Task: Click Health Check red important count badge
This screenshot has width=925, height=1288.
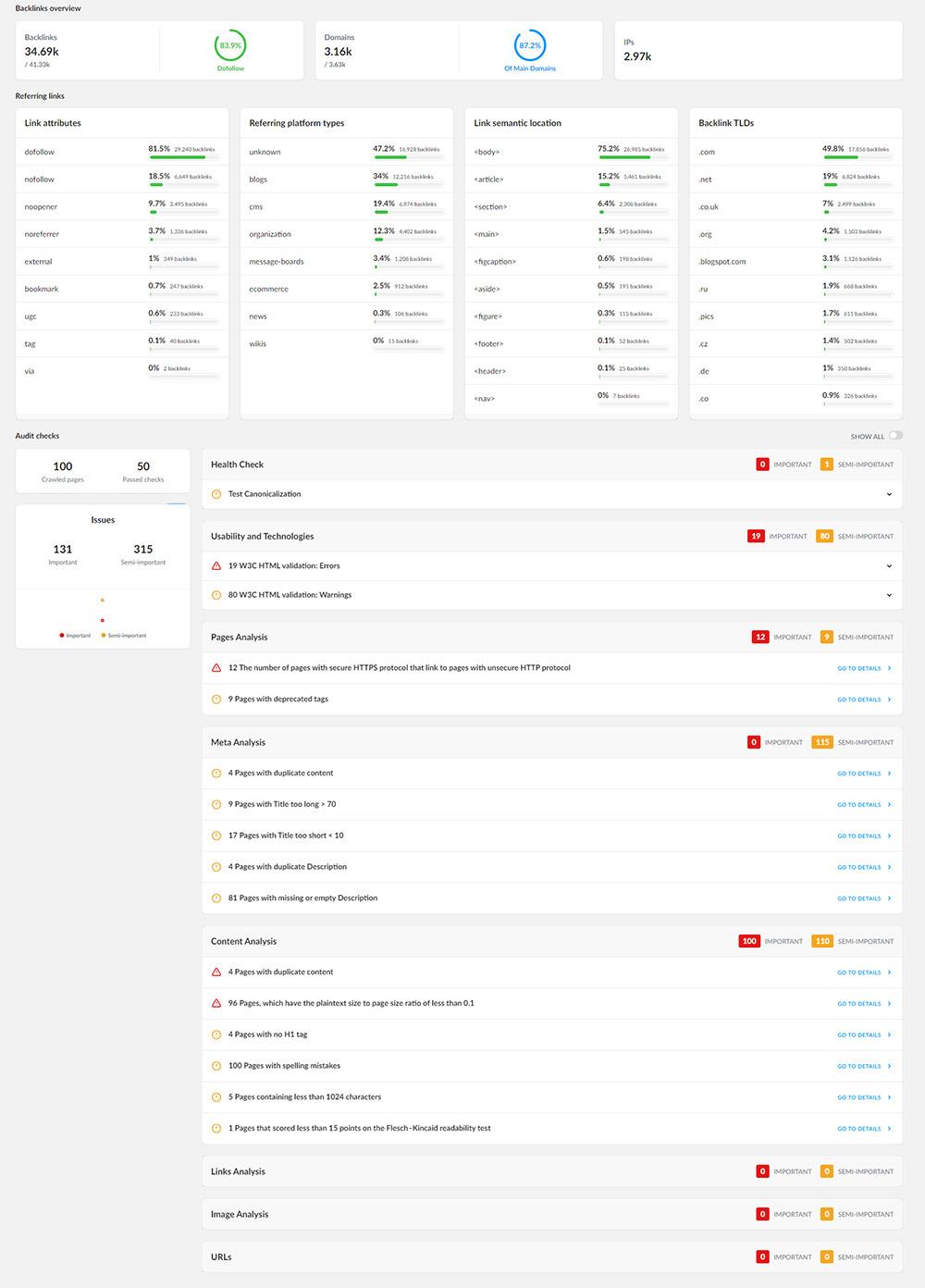Action: (x=762, y=464)
